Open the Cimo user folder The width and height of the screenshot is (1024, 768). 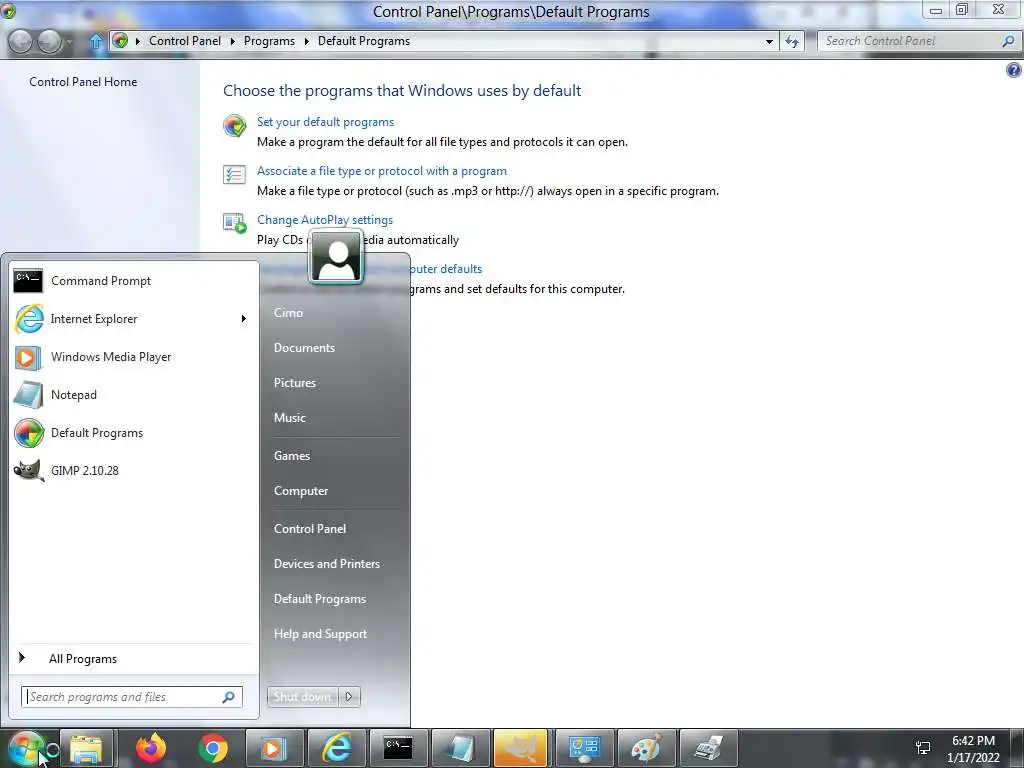pos(288,313)
